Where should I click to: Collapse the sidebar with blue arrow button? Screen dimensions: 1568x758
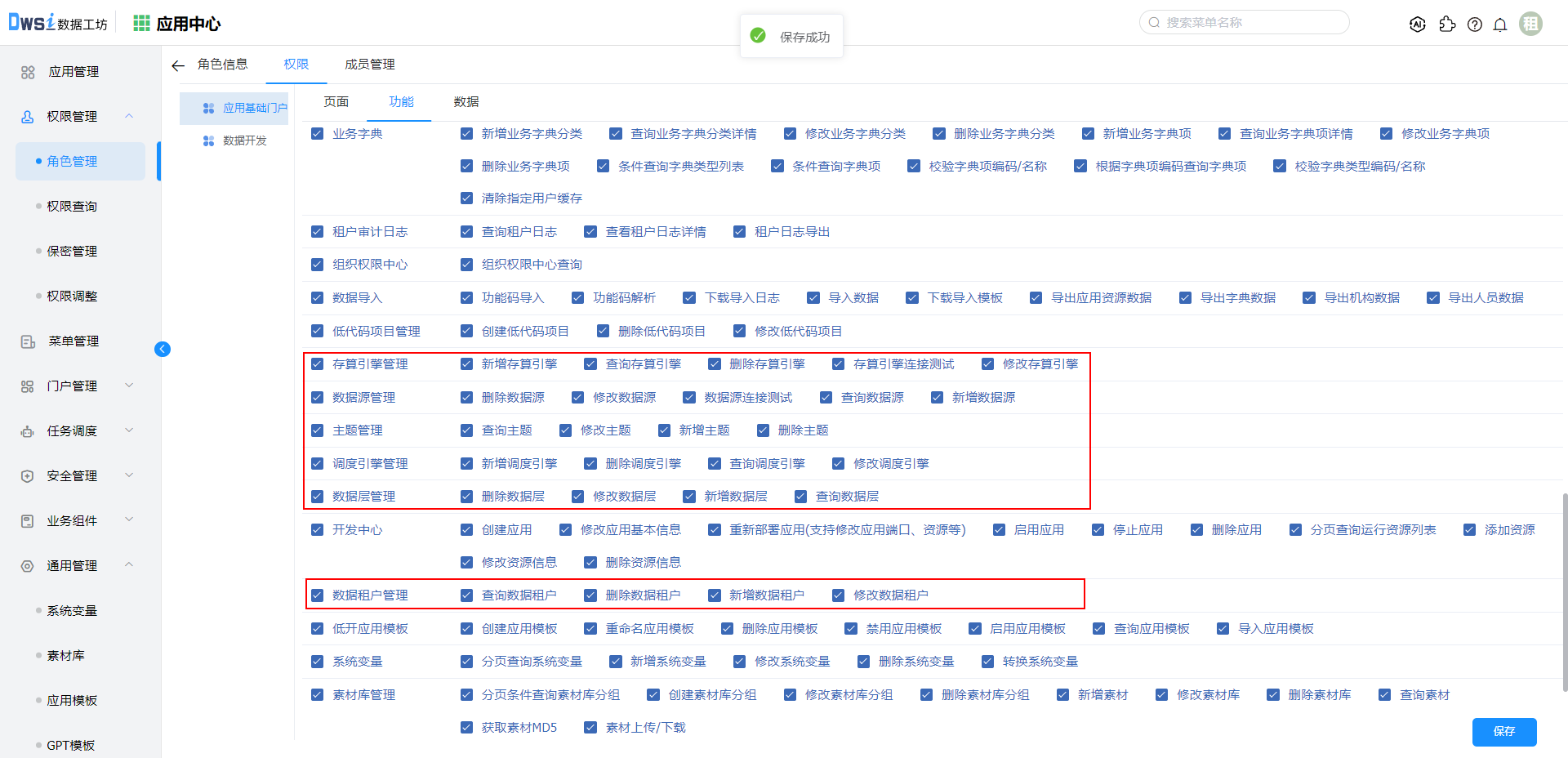pos(163,350)
